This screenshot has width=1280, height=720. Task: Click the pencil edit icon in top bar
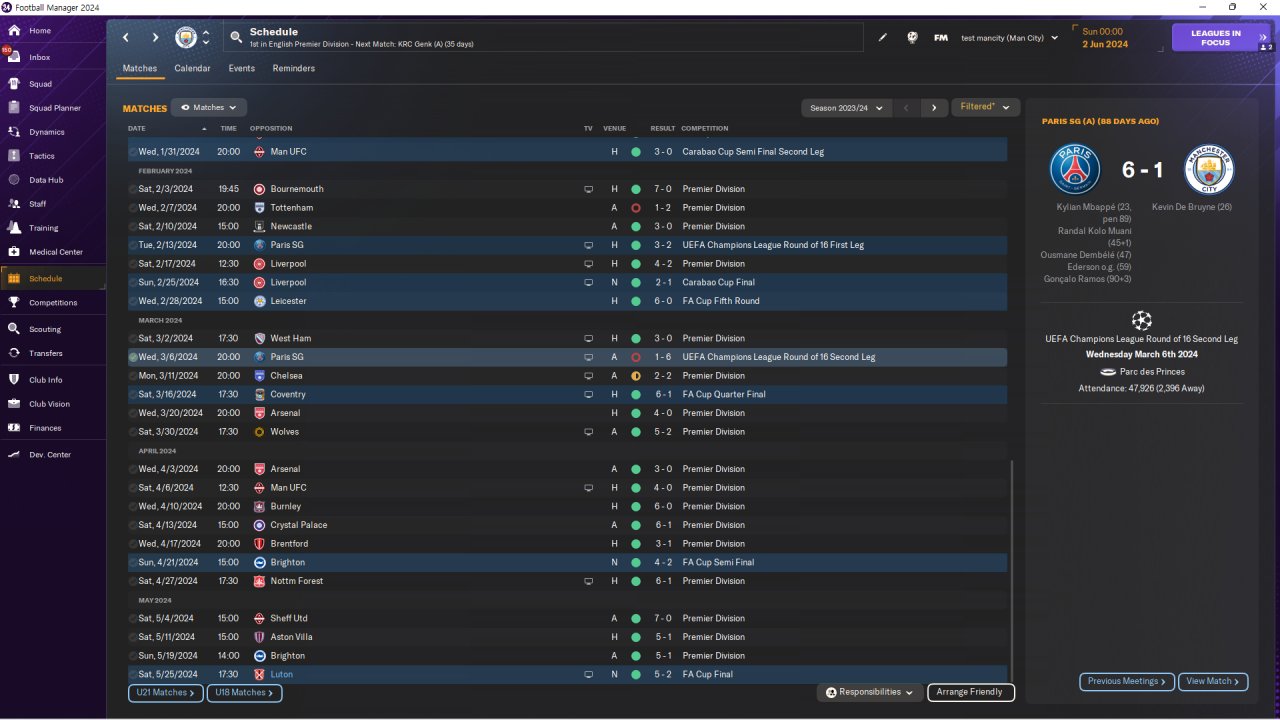tap(883, 38)
